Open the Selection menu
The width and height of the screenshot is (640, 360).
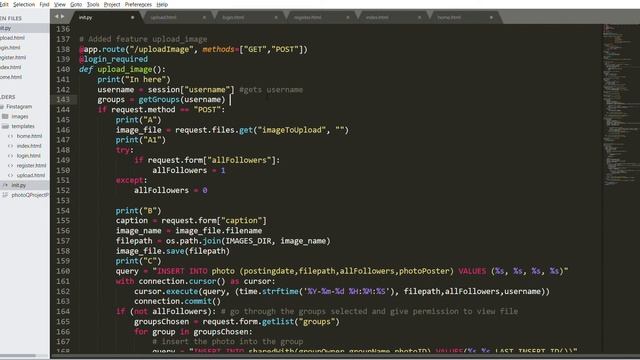point(24,4)
